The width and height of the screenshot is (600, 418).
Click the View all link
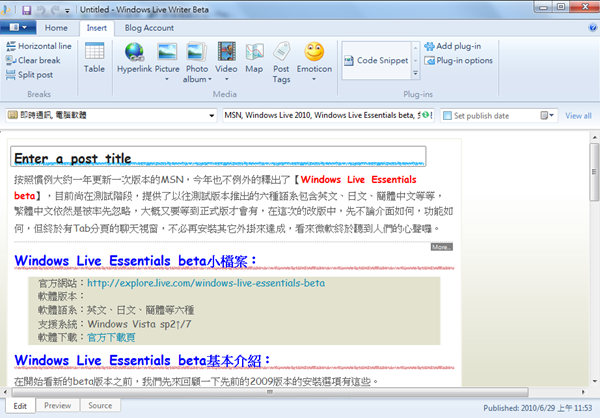[578, 116]
